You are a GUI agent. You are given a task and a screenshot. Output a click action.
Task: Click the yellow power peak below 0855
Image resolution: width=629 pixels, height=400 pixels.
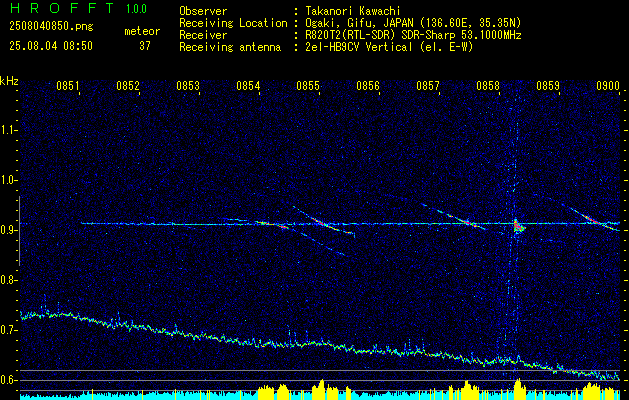pos(320,388)
